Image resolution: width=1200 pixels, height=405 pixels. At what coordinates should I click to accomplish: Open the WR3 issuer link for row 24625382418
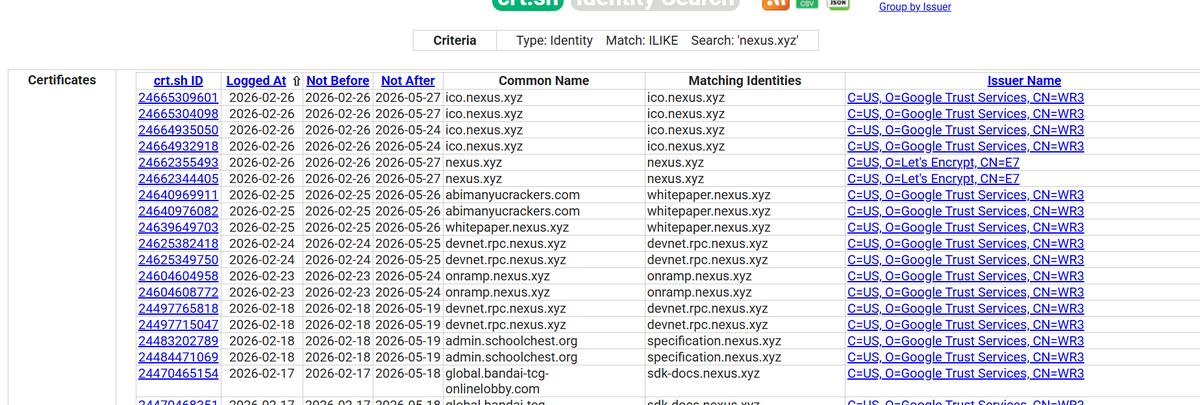965,244
